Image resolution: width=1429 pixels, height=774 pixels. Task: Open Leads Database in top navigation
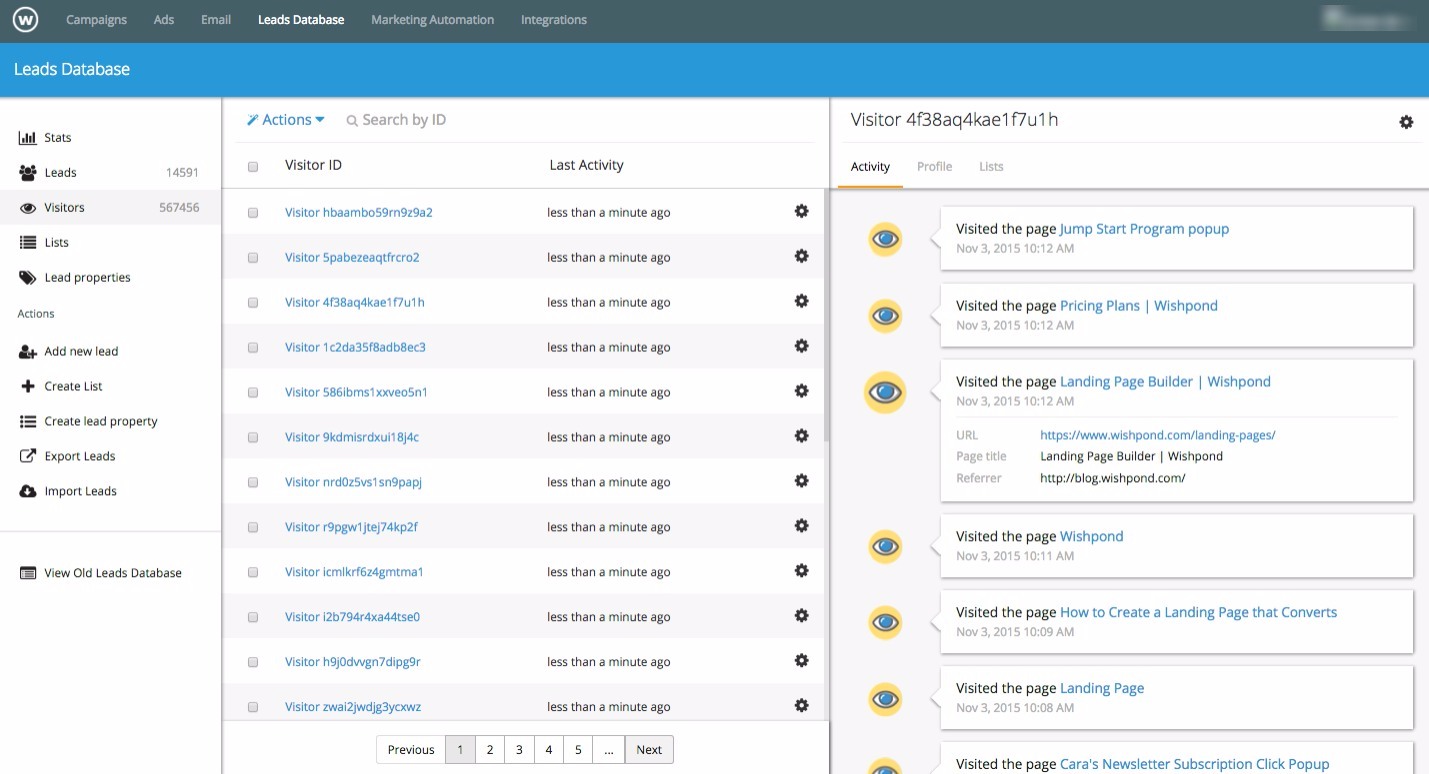tap(301, 20)
